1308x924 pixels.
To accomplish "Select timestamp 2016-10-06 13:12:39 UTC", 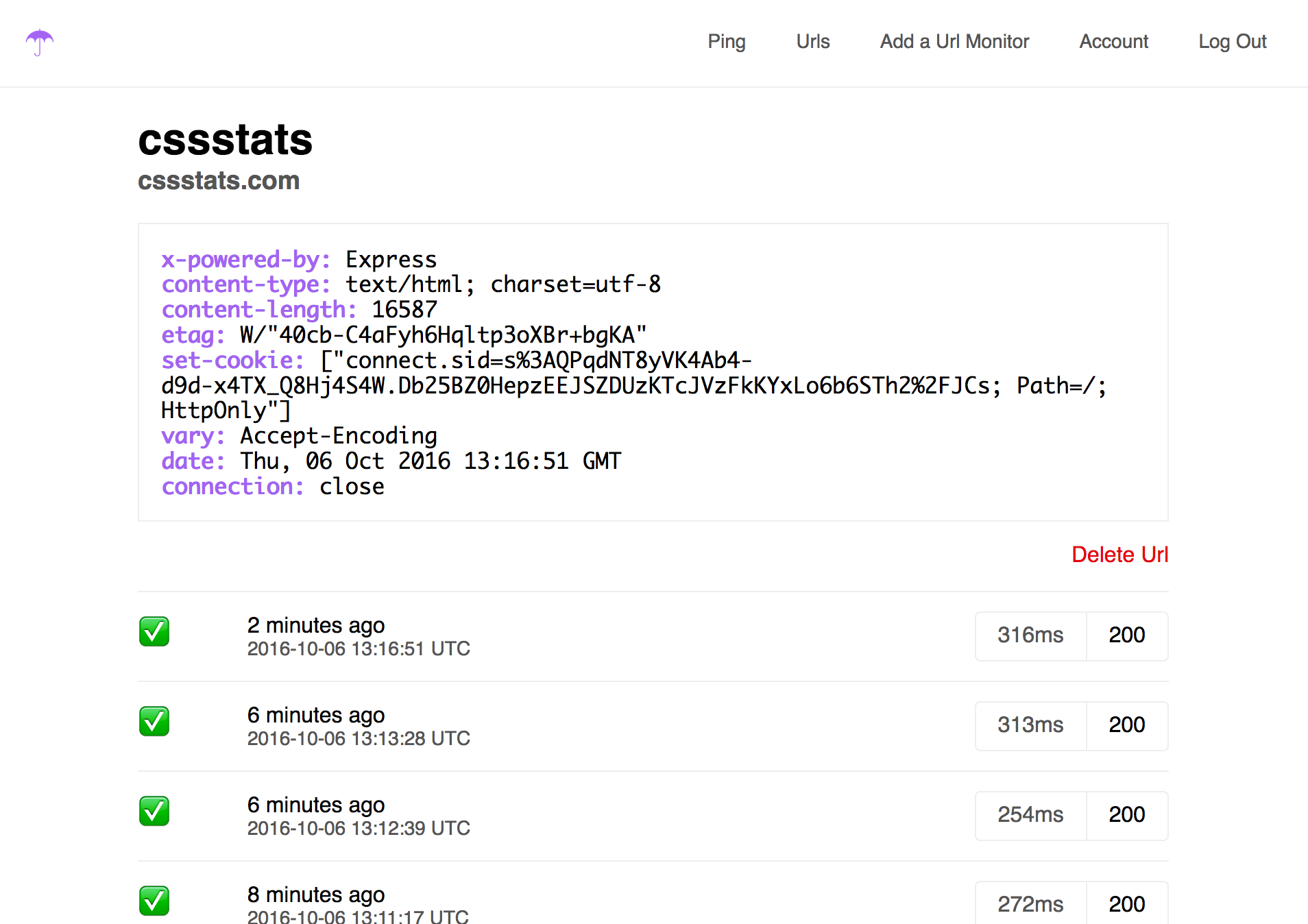I will pos(359,828).
